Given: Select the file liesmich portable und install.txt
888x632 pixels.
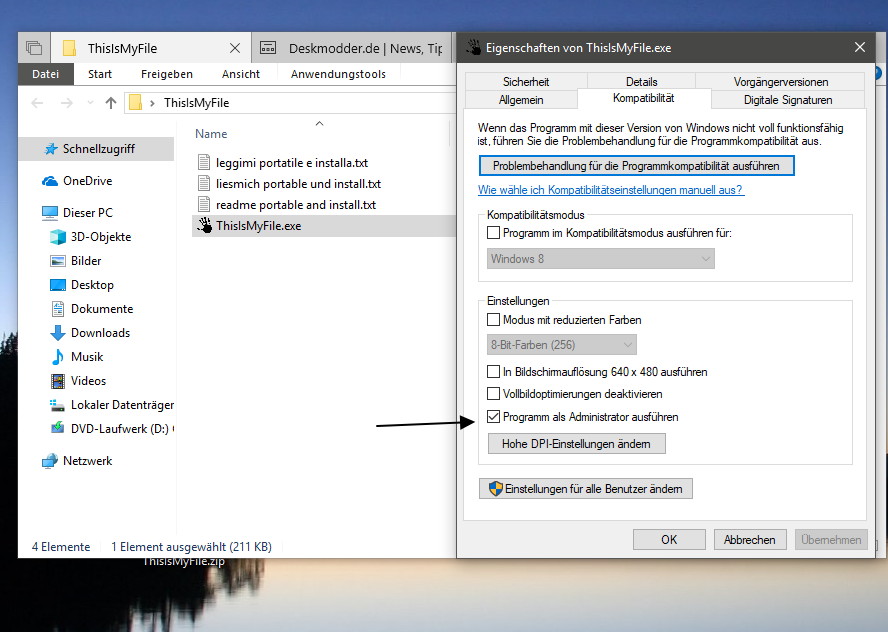Looking at the screenshot, I should click(298, 183).
